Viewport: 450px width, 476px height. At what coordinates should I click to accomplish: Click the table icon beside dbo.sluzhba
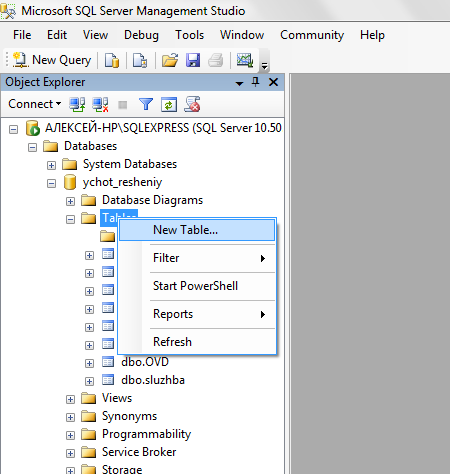click(108, 380)
